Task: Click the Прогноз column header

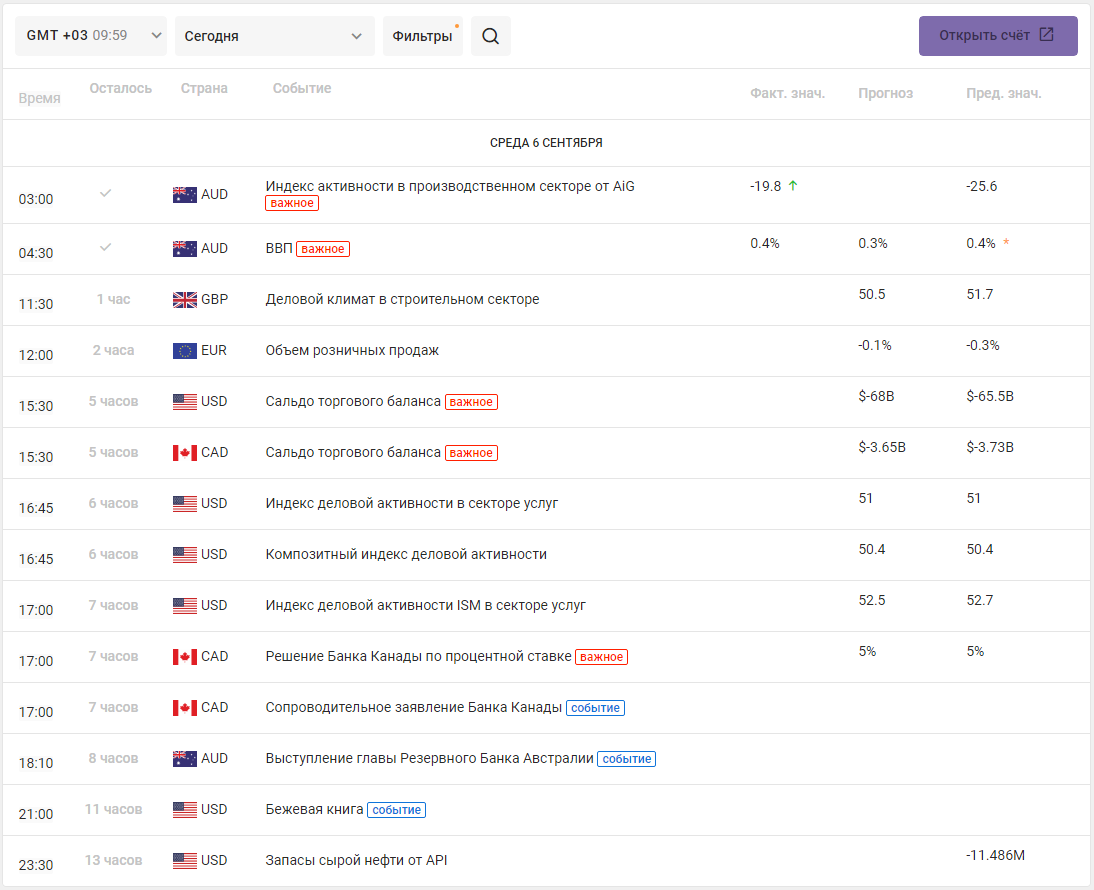Action: click(885, 93)
